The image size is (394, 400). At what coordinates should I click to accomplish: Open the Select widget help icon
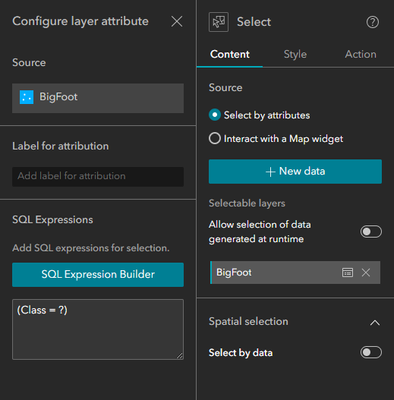tap(372, 22)
